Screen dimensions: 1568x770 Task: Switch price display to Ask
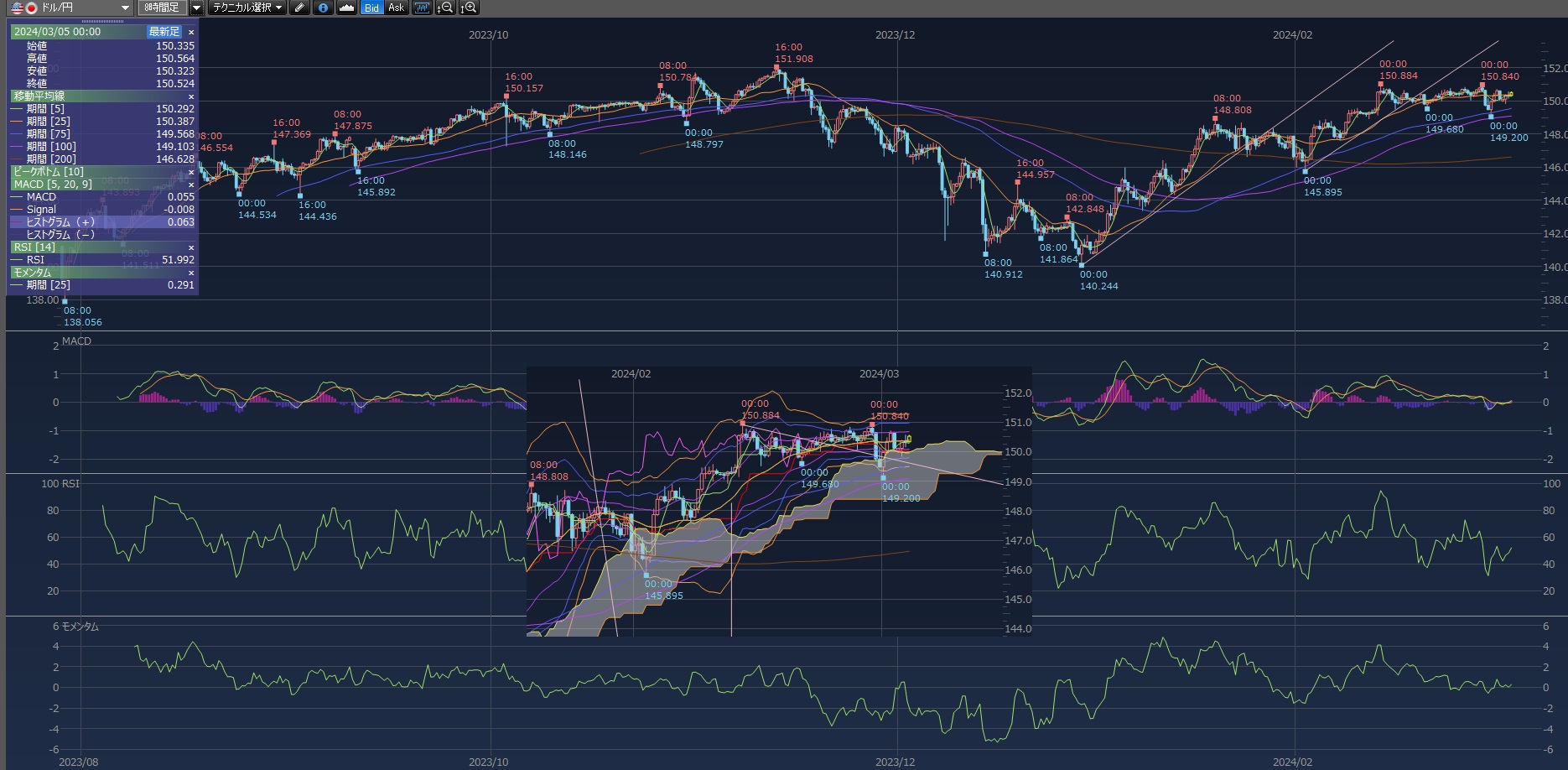point(396,8)
